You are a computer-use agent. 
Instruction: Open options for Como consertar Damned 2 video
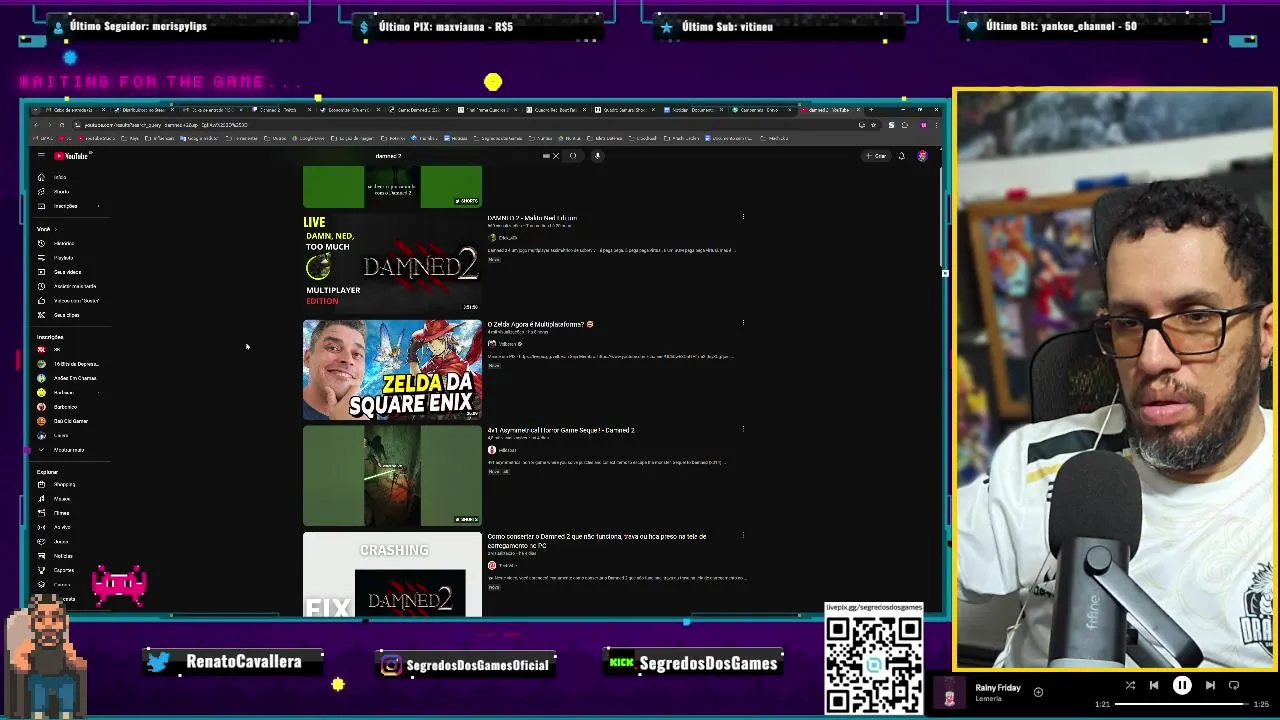[743, 536]
